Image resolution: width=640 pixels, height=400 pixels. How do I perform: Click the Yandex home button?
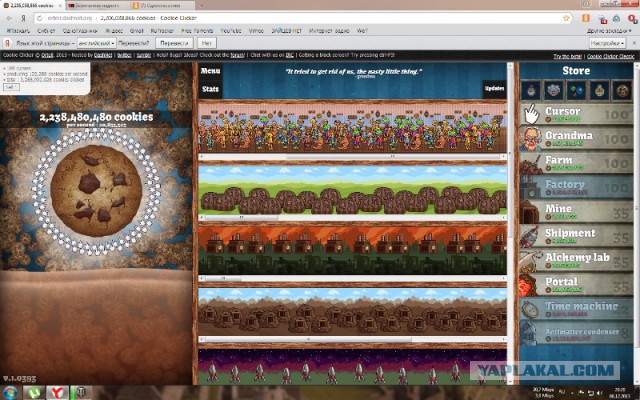click(24, 18)
